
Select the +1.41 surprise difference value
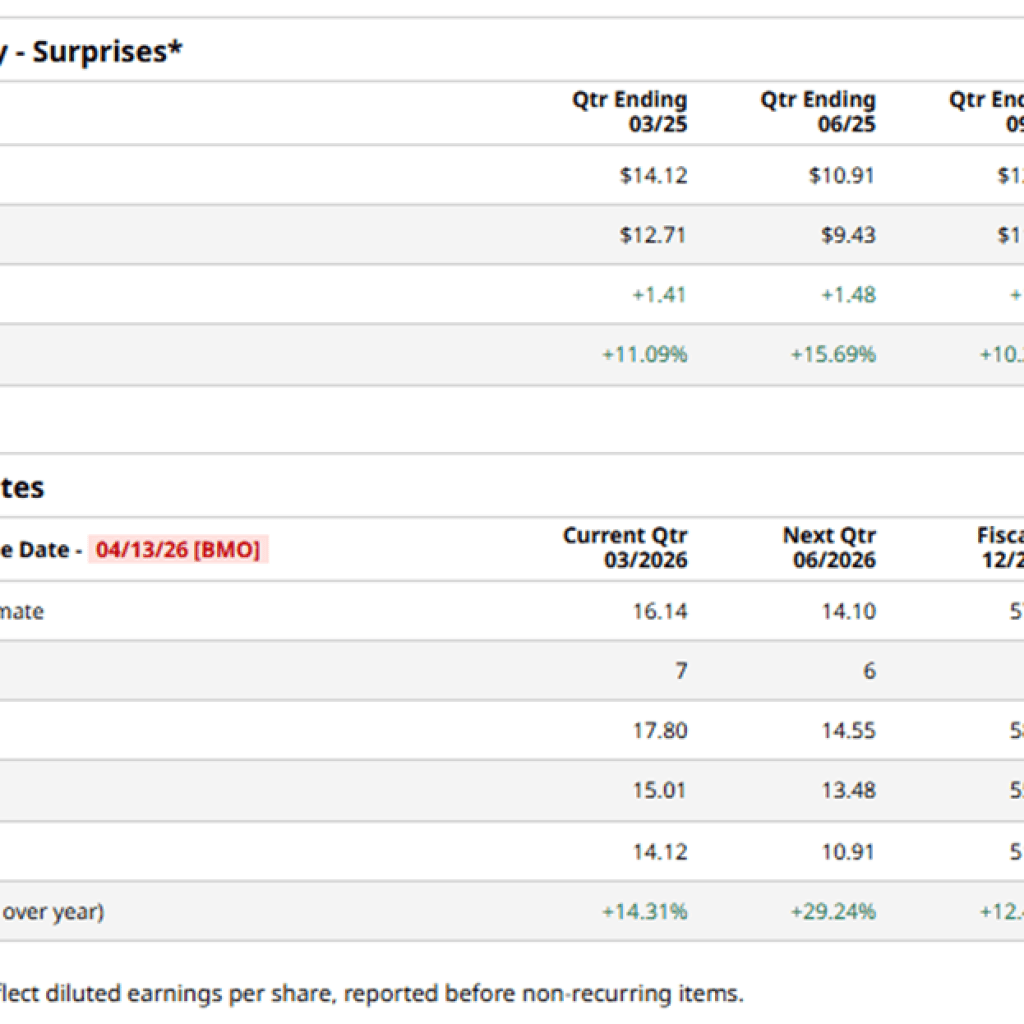click(x=659, y=295)
